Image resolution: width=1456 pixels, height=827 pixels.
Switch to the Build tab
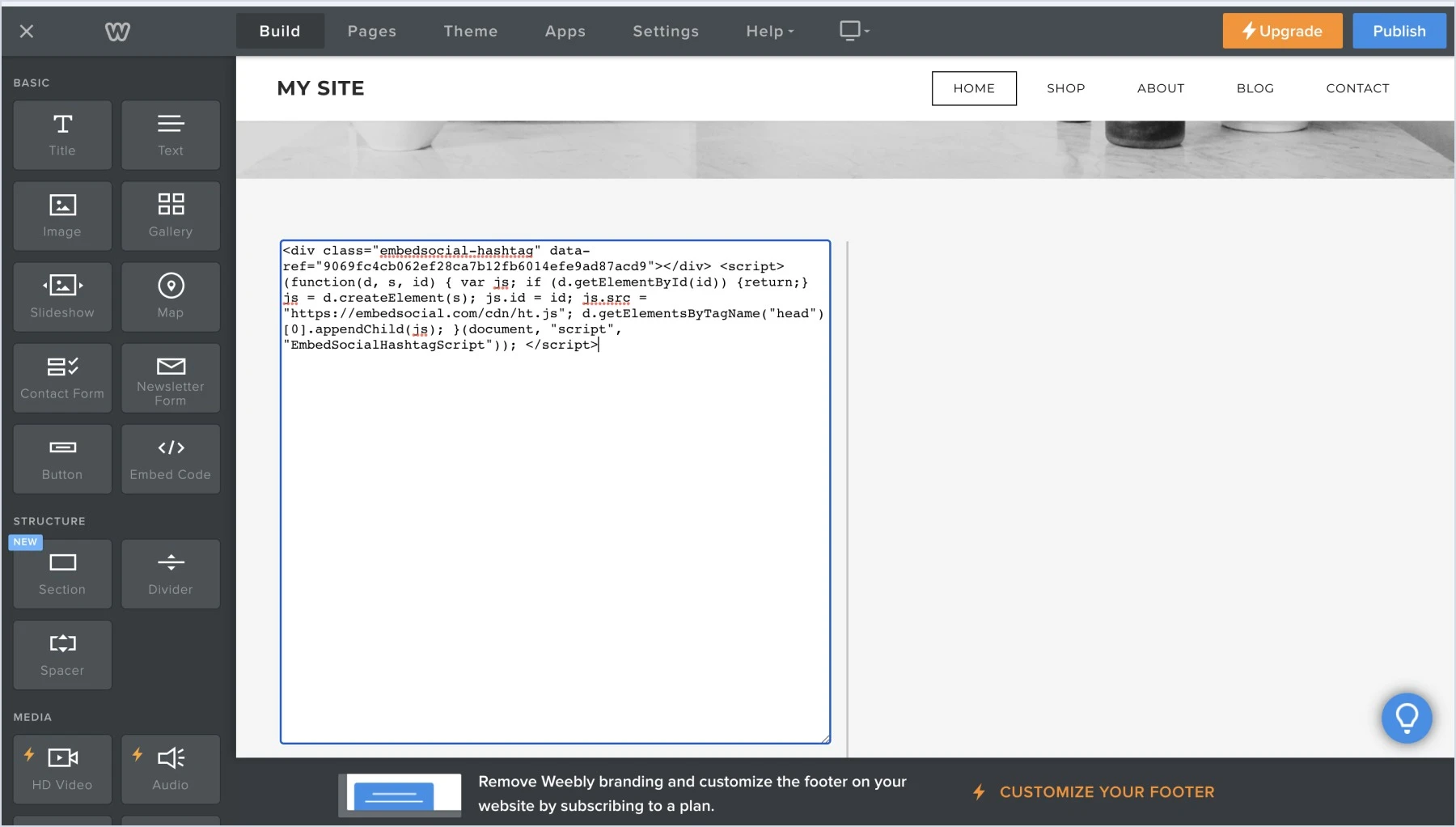click(x=280, y=31)
